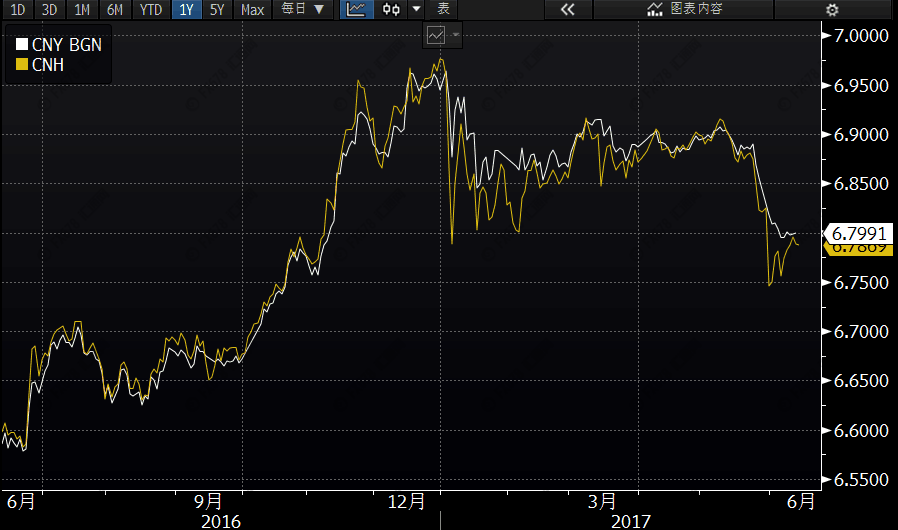Select the candlestick chart icon
Viewport: 898px width, 530px height.
click(392, 10)
